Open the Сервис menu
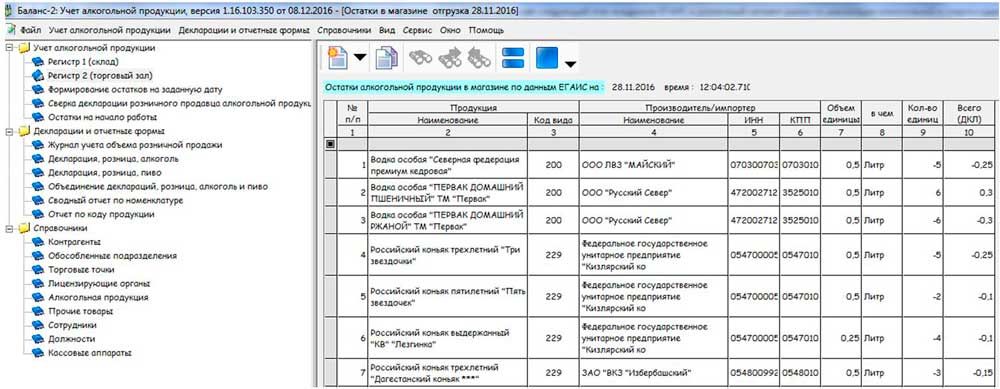Screen dimensions: 1000x389 click(x=418, y=30)
